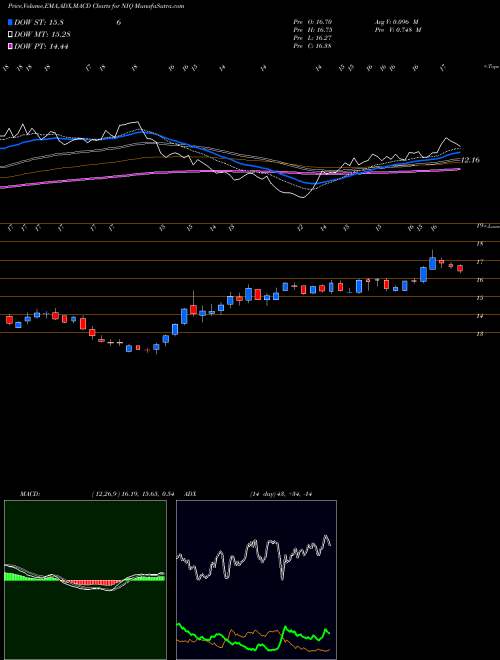Click the '17' price axis label
This screenshot has width=500, height=660.
click(479, 261)
